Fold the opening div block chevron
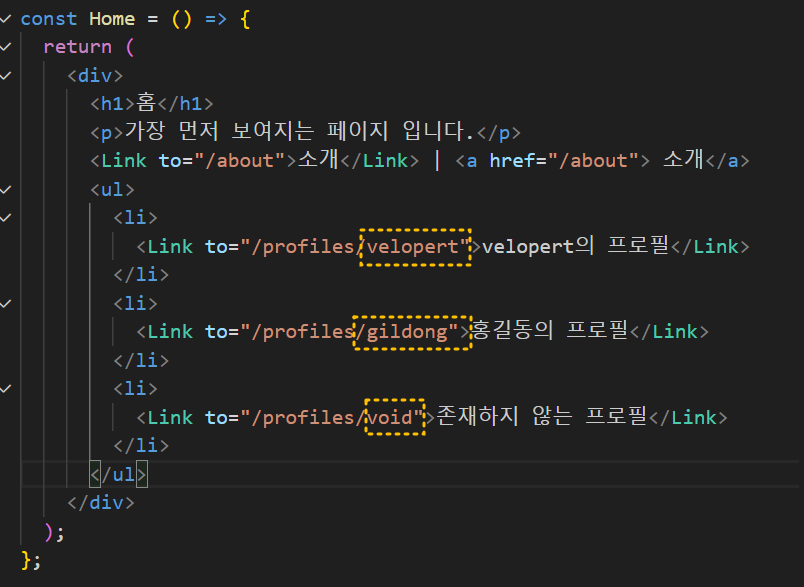Screen dimensions: 804x587 pos(6,76)
